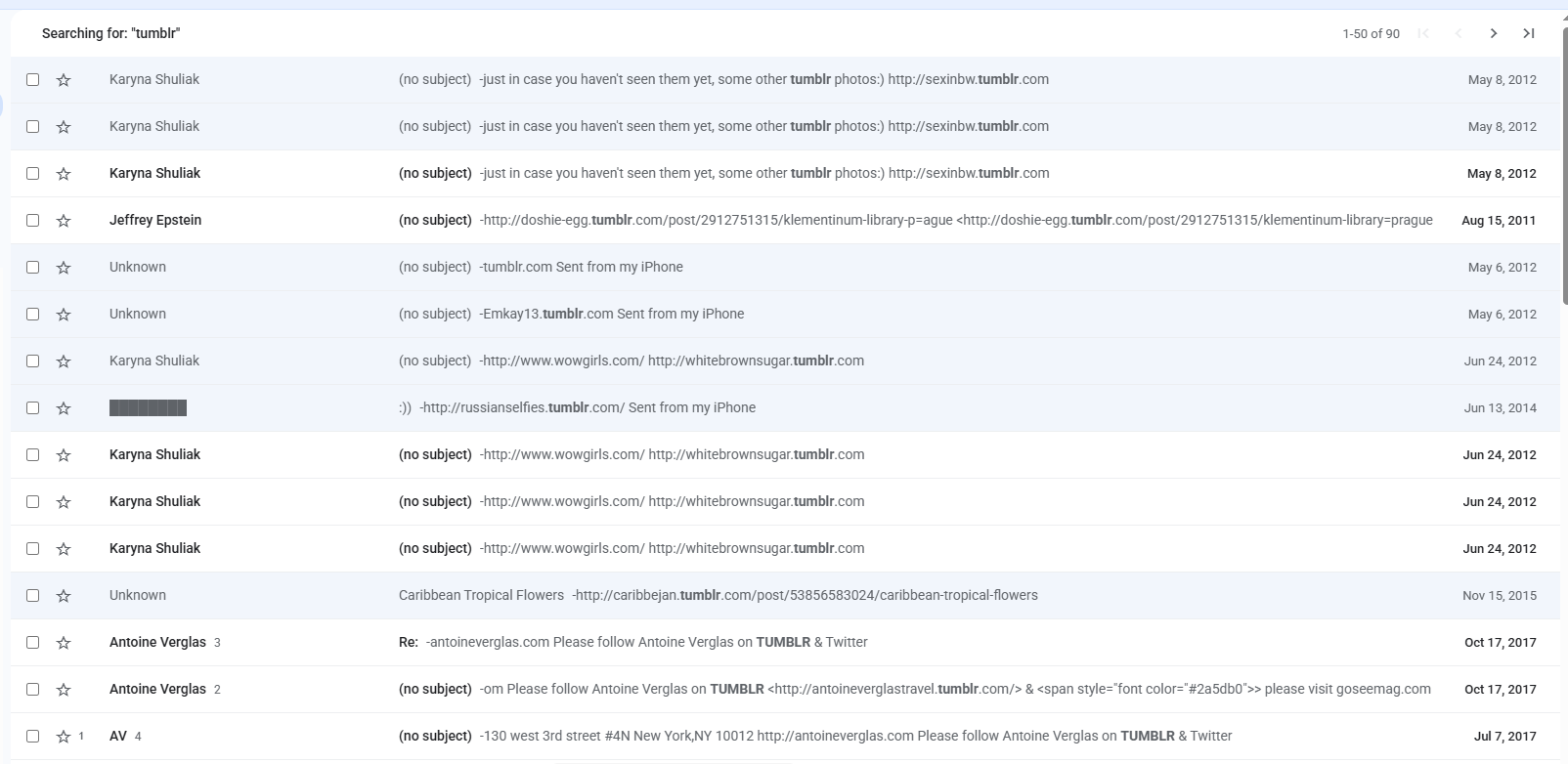Star the Caribbean Tropical Flowers email

[x=64, y=596]
